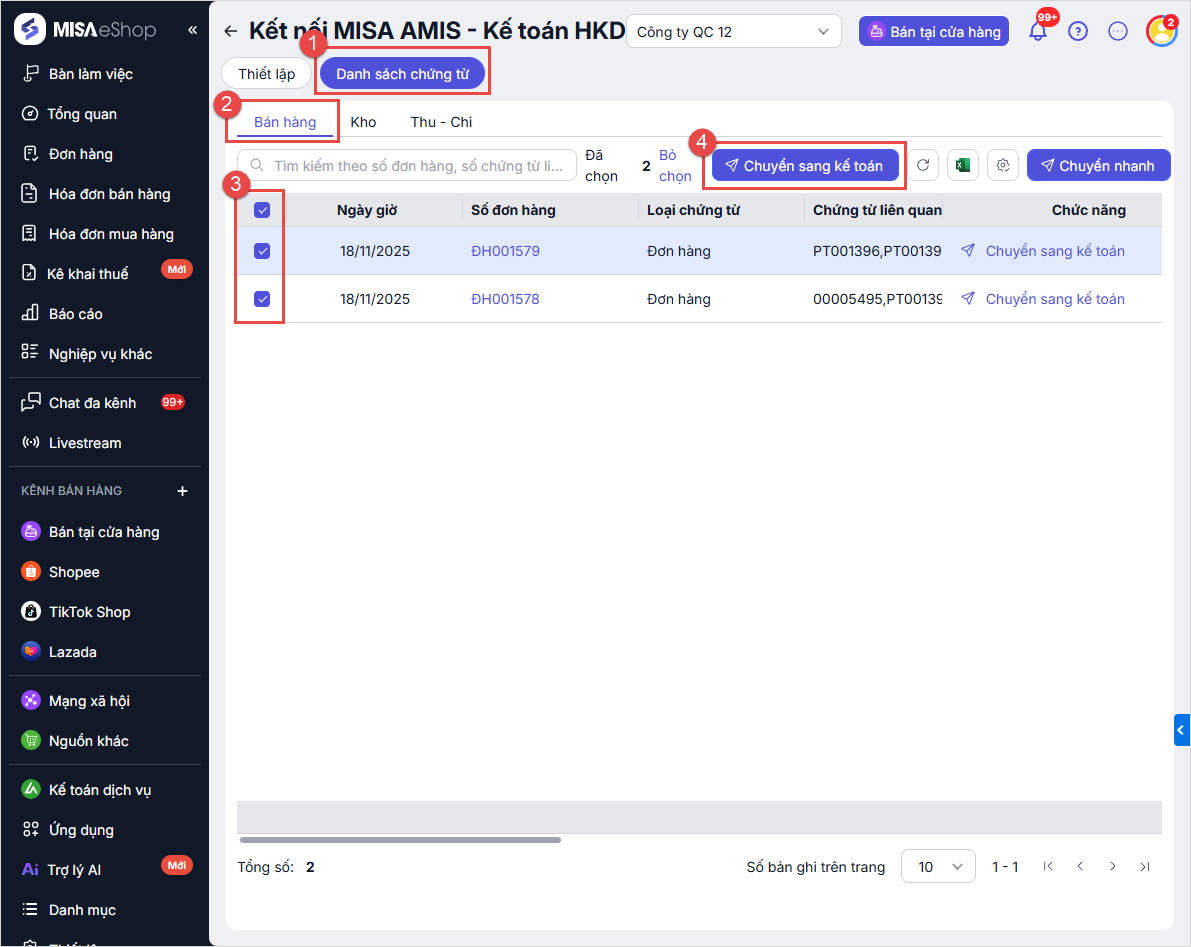The width and height of the screenshot is (1191, 947).
Task: Toggle the select-all header checkbox
Action: point(262,210)
